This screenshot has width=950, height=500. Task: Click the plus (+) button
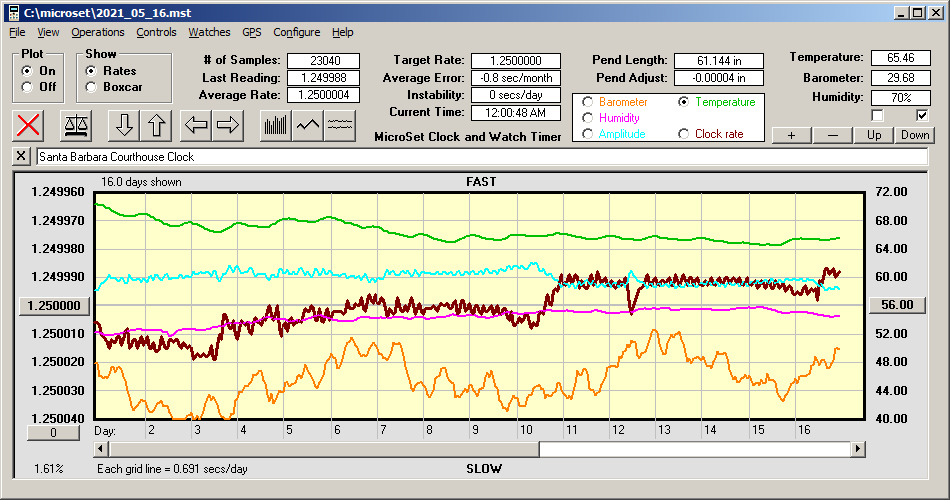[x=791, y=135]
